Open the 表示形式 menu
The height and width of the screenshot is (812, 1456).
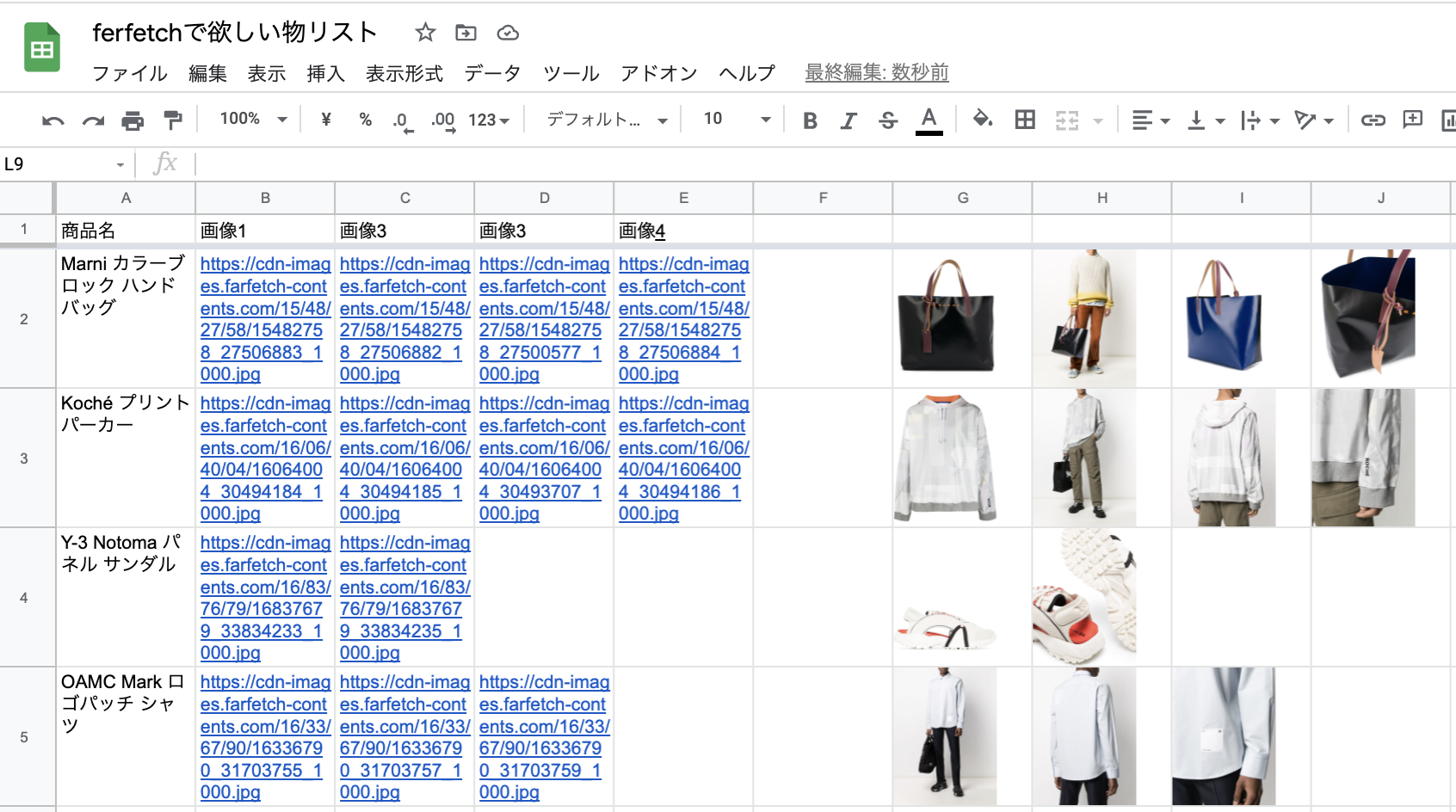404,73
